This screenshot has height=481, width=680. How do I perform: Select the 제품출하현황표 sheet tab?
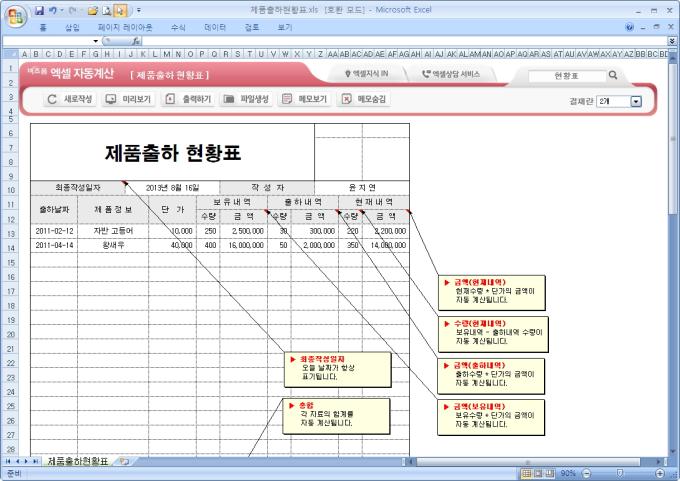78,461
